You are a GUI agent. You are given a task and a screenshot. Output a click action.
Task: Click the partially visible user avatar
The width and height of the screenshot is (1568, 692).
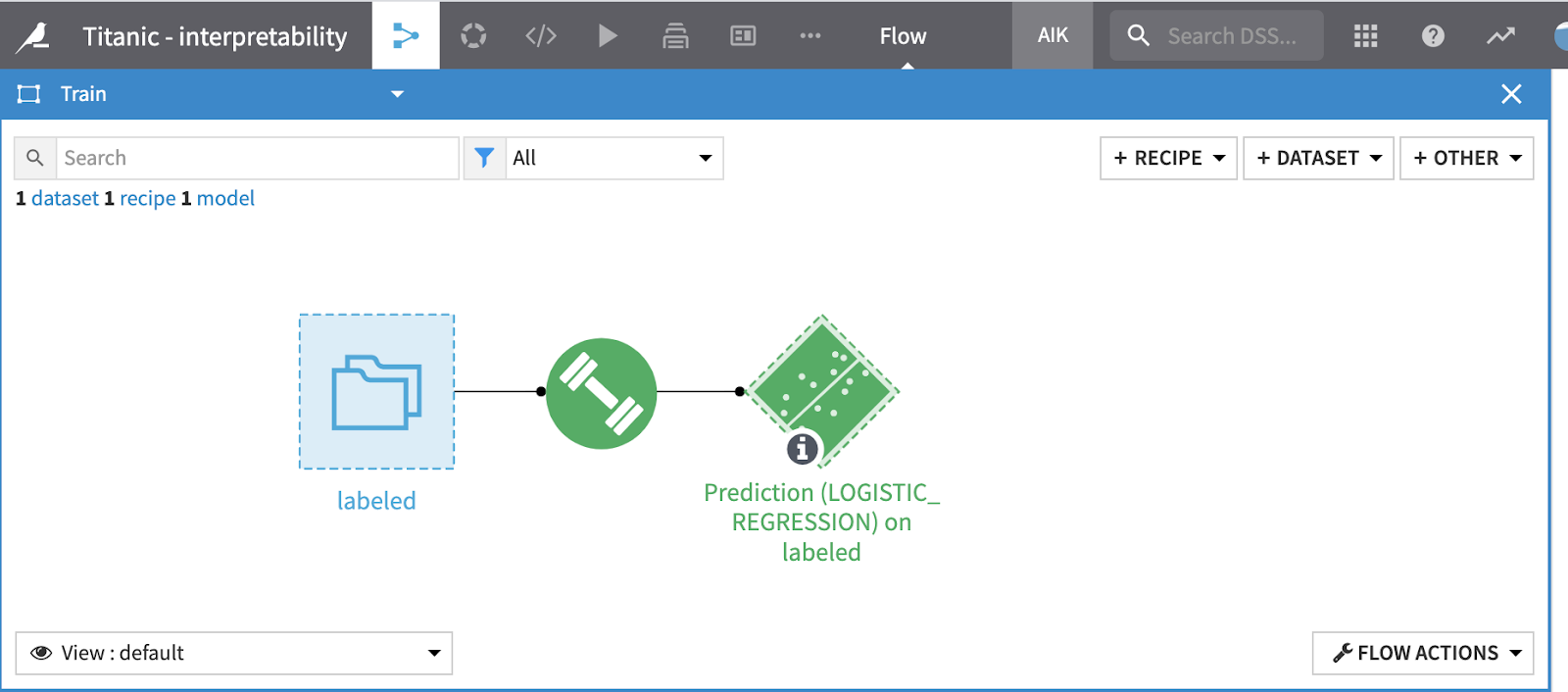tap(1560, 36)
